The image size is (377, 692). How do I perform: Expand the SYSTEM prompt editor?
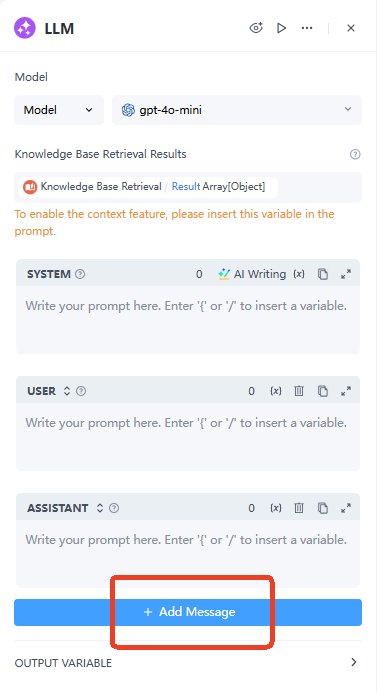[346, 274]
